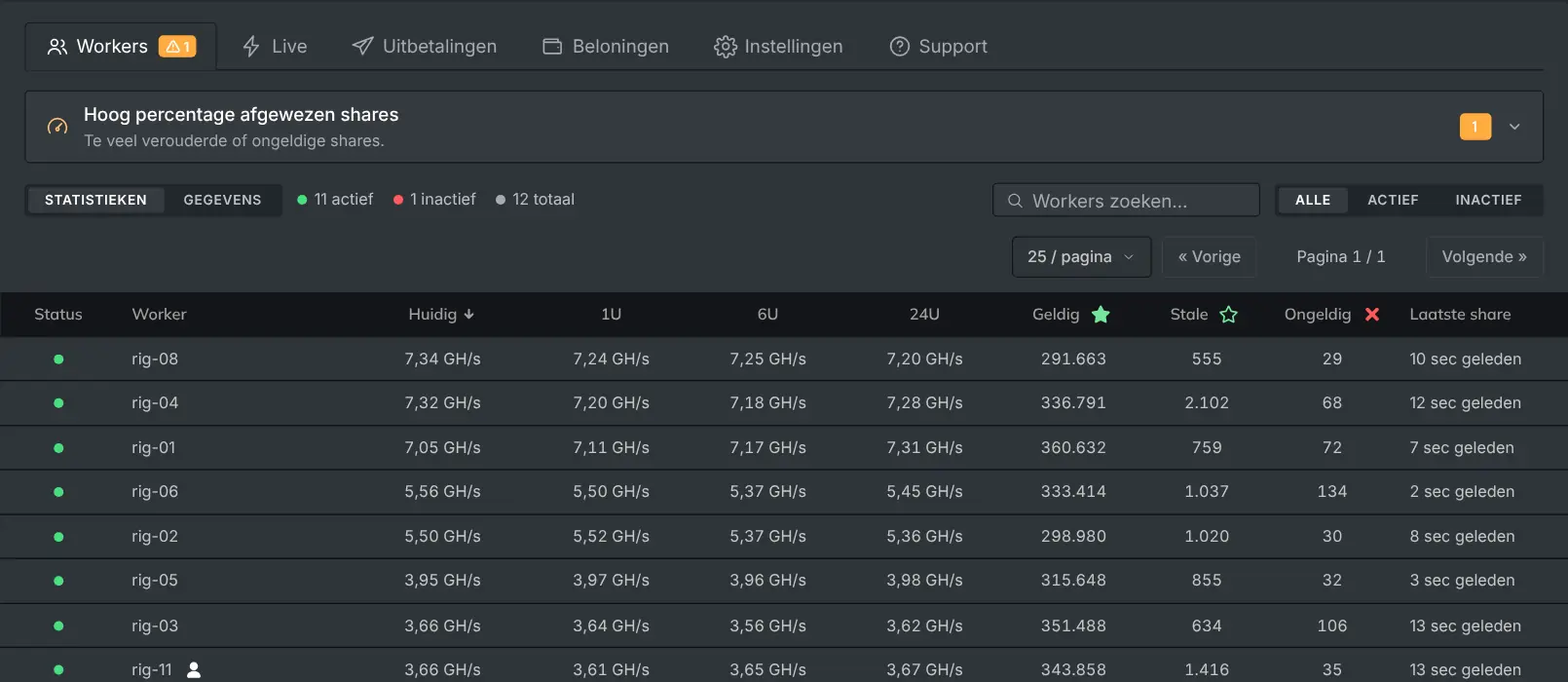Viewport: 1568px width, 682px height.
Task: Open worker rig-11
Action: pyautogui.click(x=152, y=670)
